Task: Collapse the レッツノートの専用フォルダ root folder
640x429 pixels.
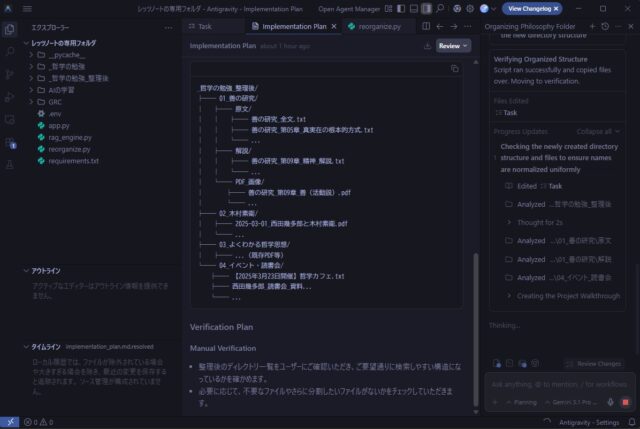Action: point(63,43)
